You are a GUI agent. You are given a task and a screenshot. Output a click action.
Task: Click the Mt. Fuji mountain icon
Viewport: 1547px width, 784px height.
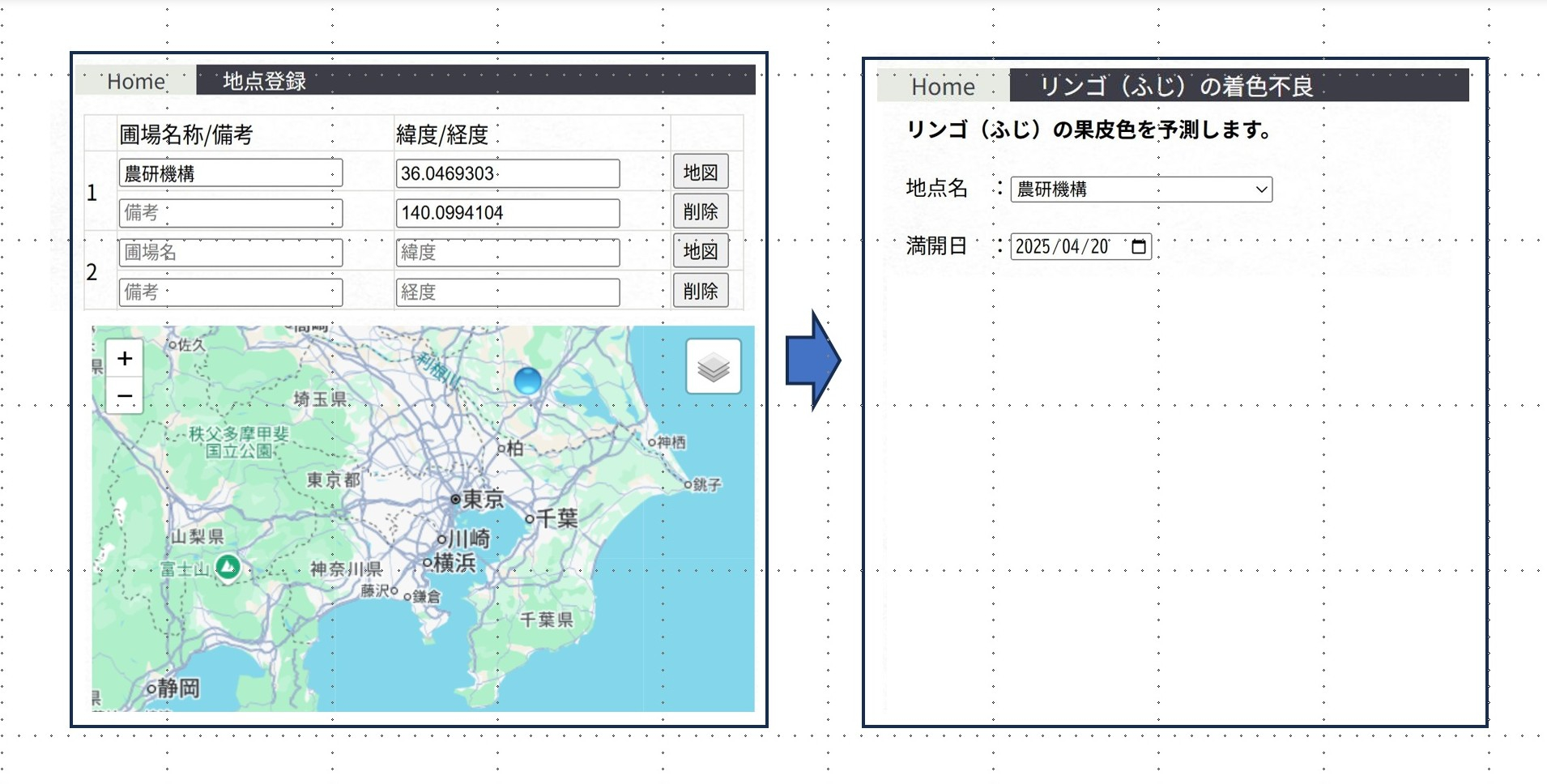click(228, 567)
